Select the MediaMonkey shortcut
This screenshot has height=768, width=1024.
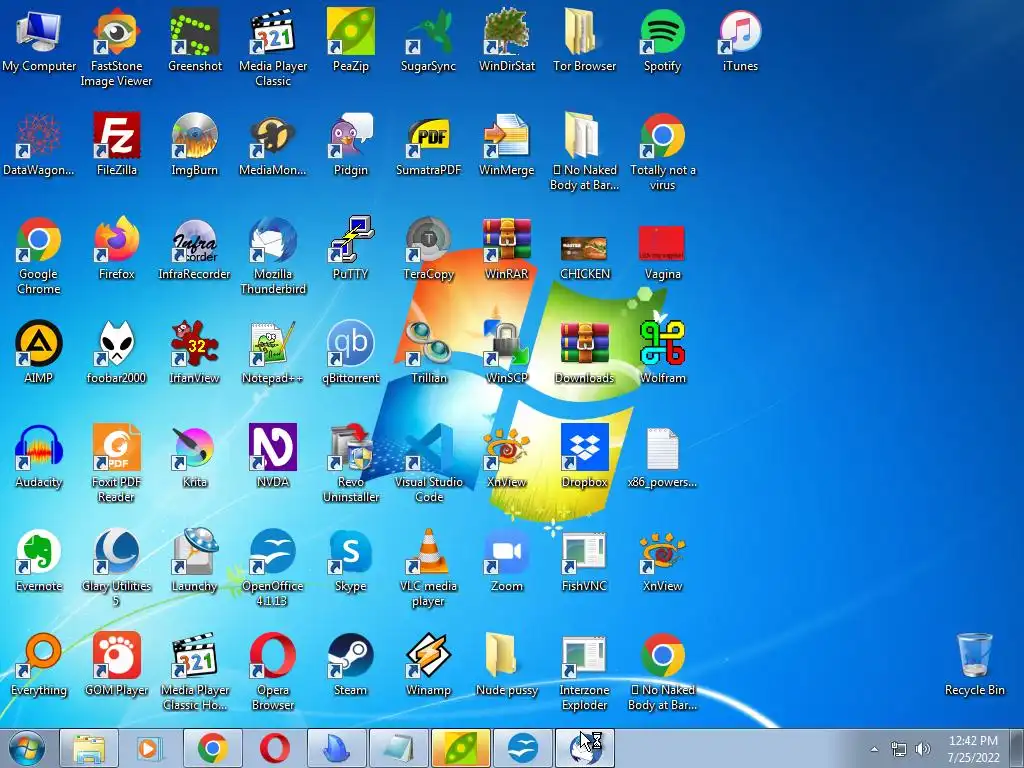pyautogui.click(x=272, y=144)
